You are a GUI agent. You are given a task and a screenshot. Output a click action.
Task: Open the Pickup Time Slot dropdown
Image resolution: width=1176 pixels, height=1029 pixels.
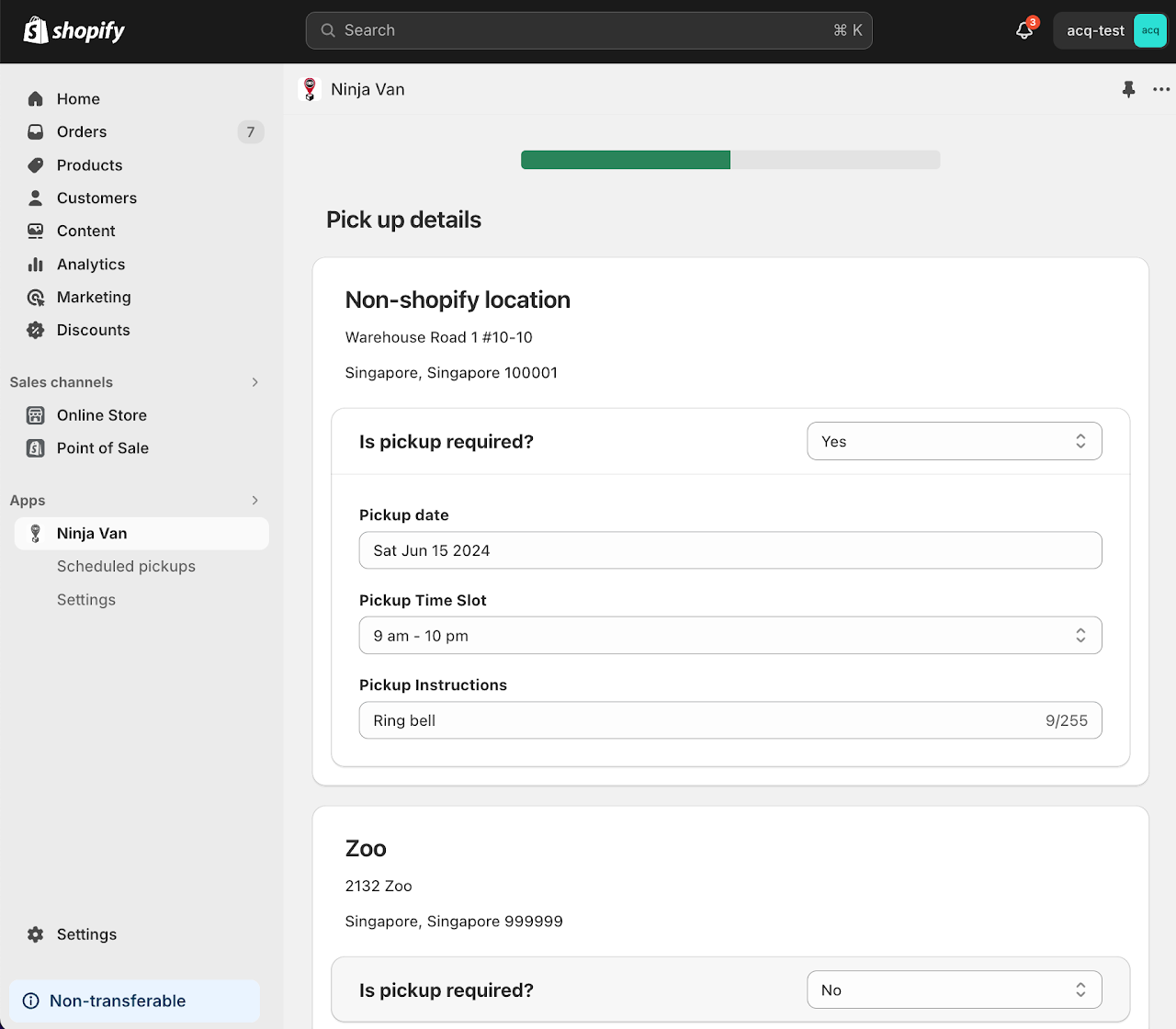729,636
